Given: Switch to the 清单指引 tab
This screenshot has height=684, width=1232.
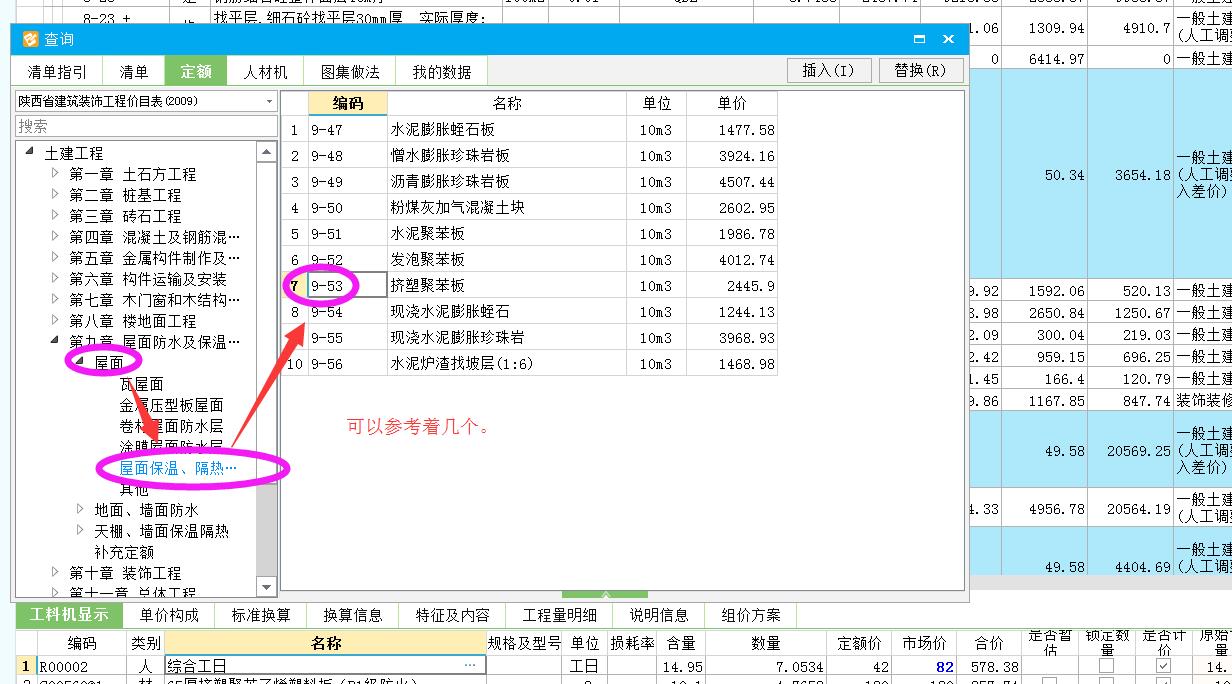Looking at the screenshot, I should [57, 72].
